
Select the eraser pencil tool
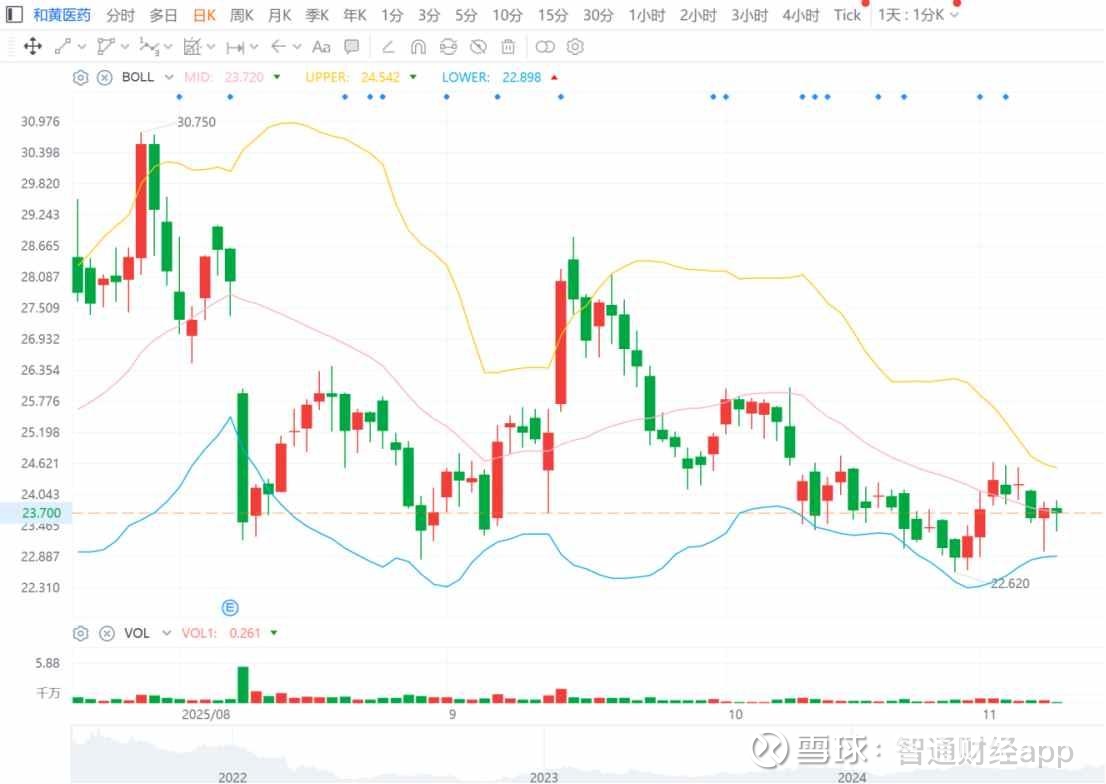click(x=388, y=47)
